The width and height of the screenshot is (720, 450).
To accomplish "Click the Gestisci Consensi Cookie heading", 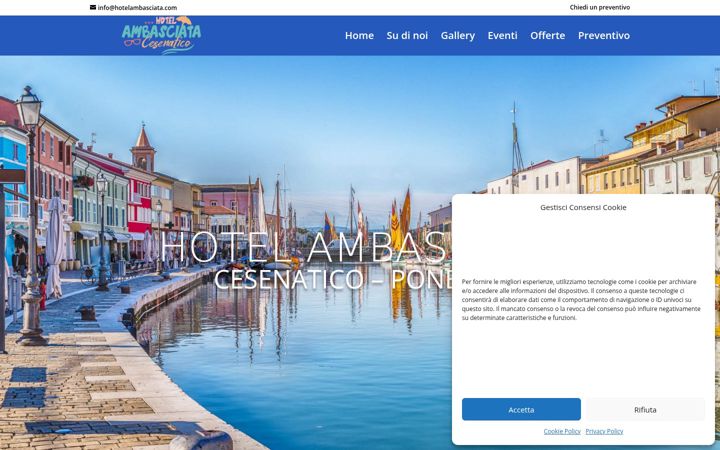I will click(x=583, y=207).
